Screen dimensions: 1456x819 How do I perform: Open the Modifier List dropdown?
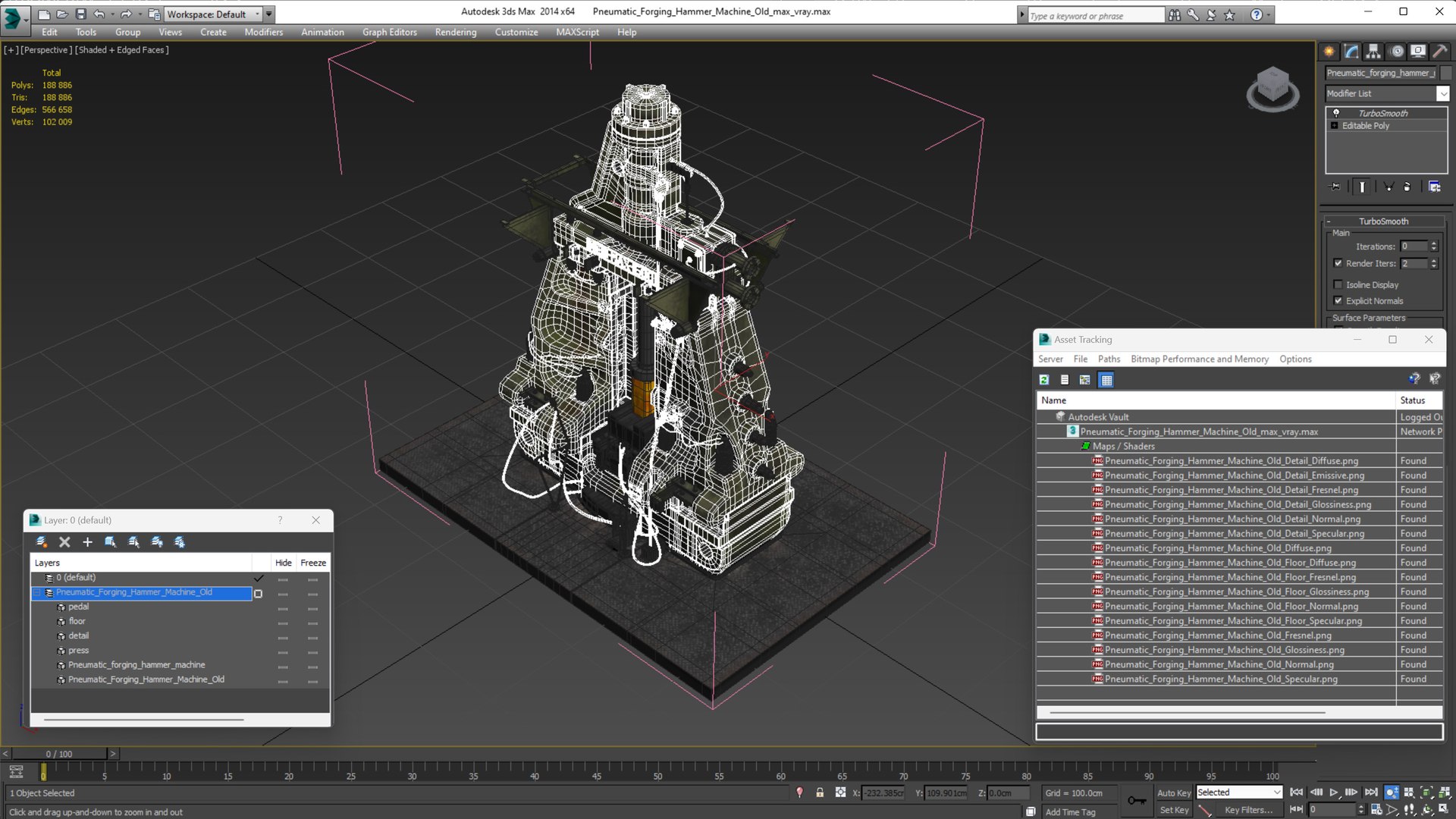point(1442,93)
